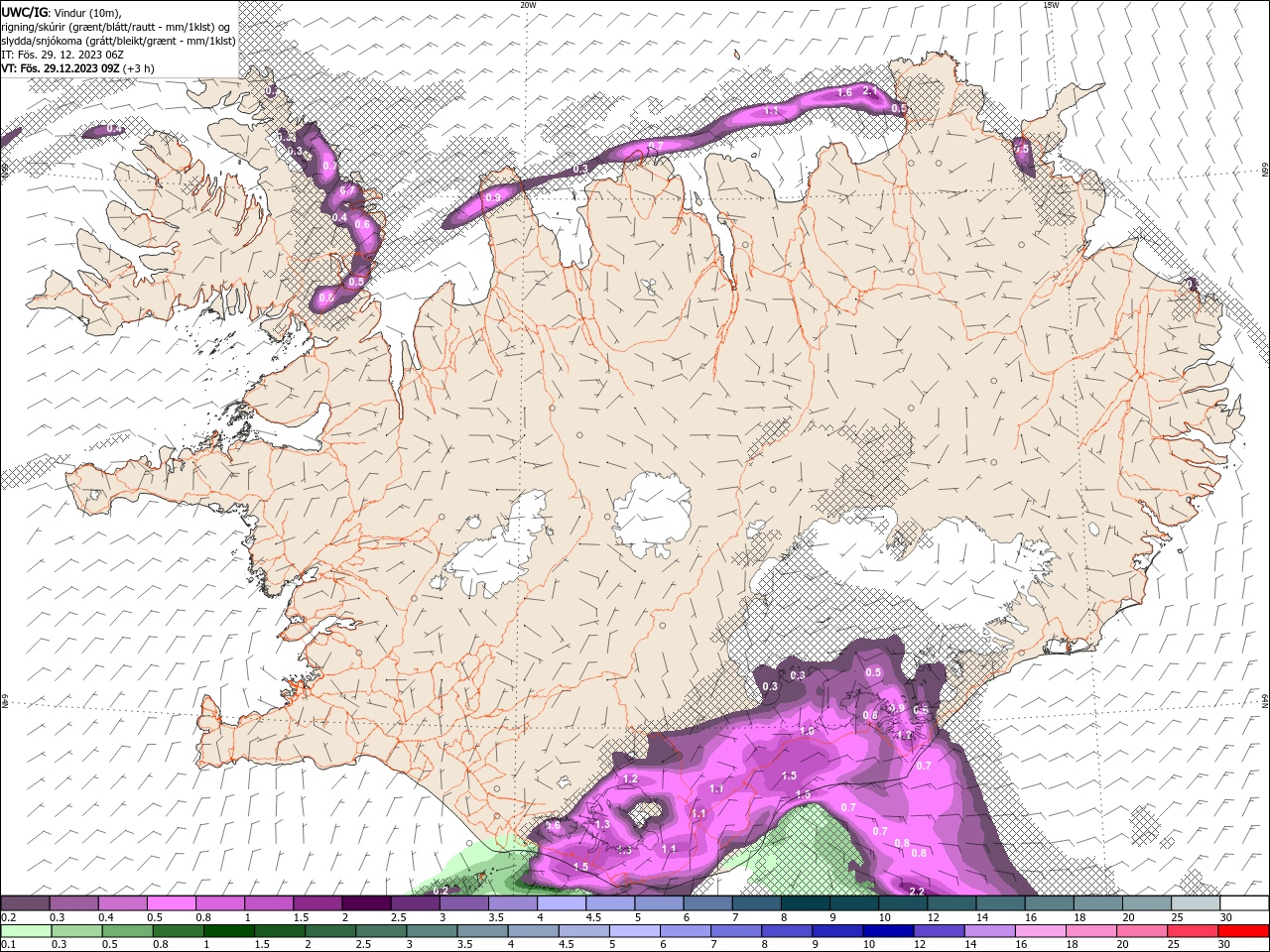Click the '1.6' precipitation value on north coast band
1270x952 pixels.
click(x=845, y=92)
